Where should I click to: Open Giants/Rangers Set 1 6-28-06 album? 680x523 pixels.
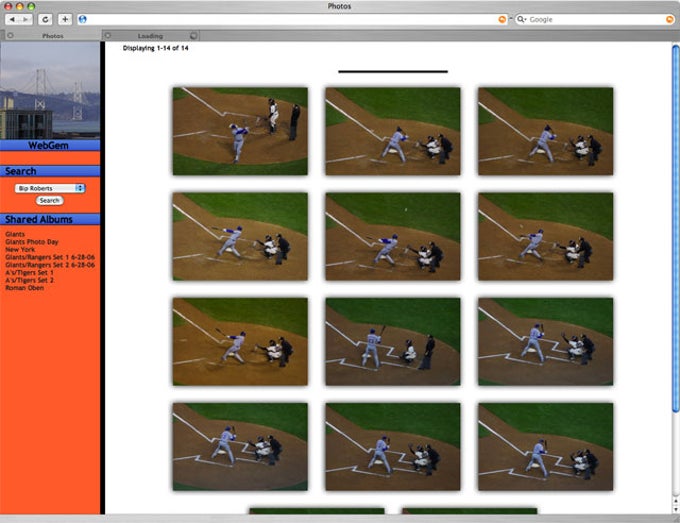(50, 257)
